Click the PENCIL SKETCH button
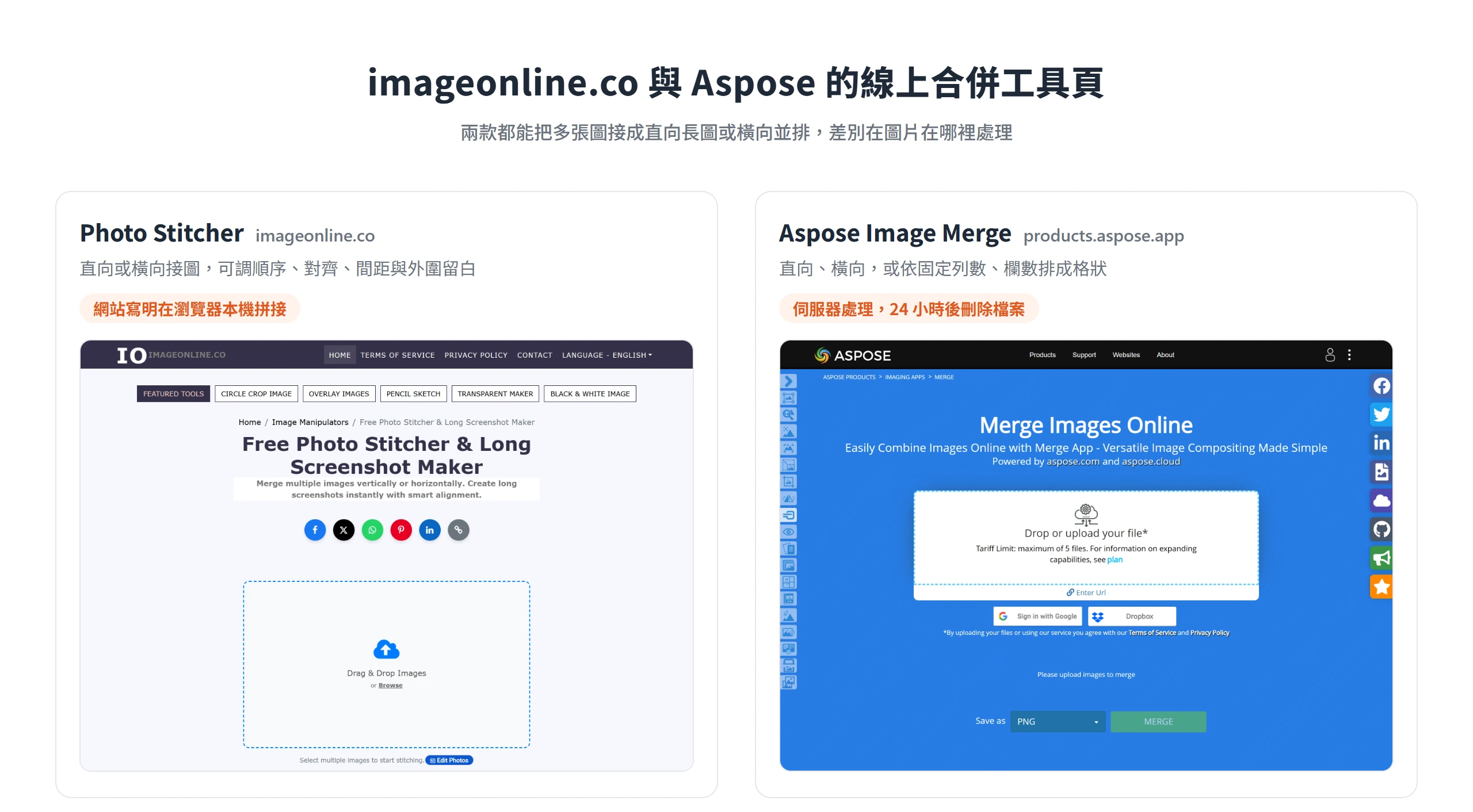This screenshot has width=1473, height=812. pos(413,394)
